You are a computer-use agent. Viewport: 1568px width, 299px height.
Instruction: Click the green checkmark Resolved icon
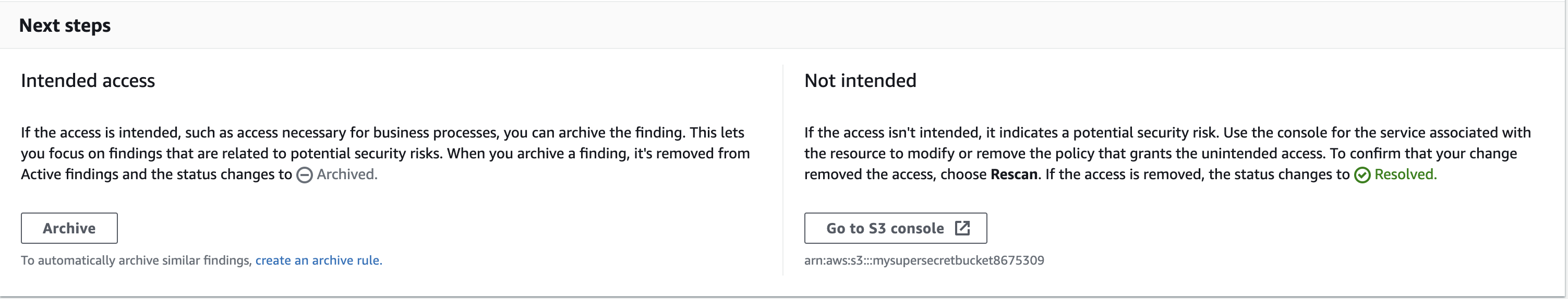point(1362,175)
